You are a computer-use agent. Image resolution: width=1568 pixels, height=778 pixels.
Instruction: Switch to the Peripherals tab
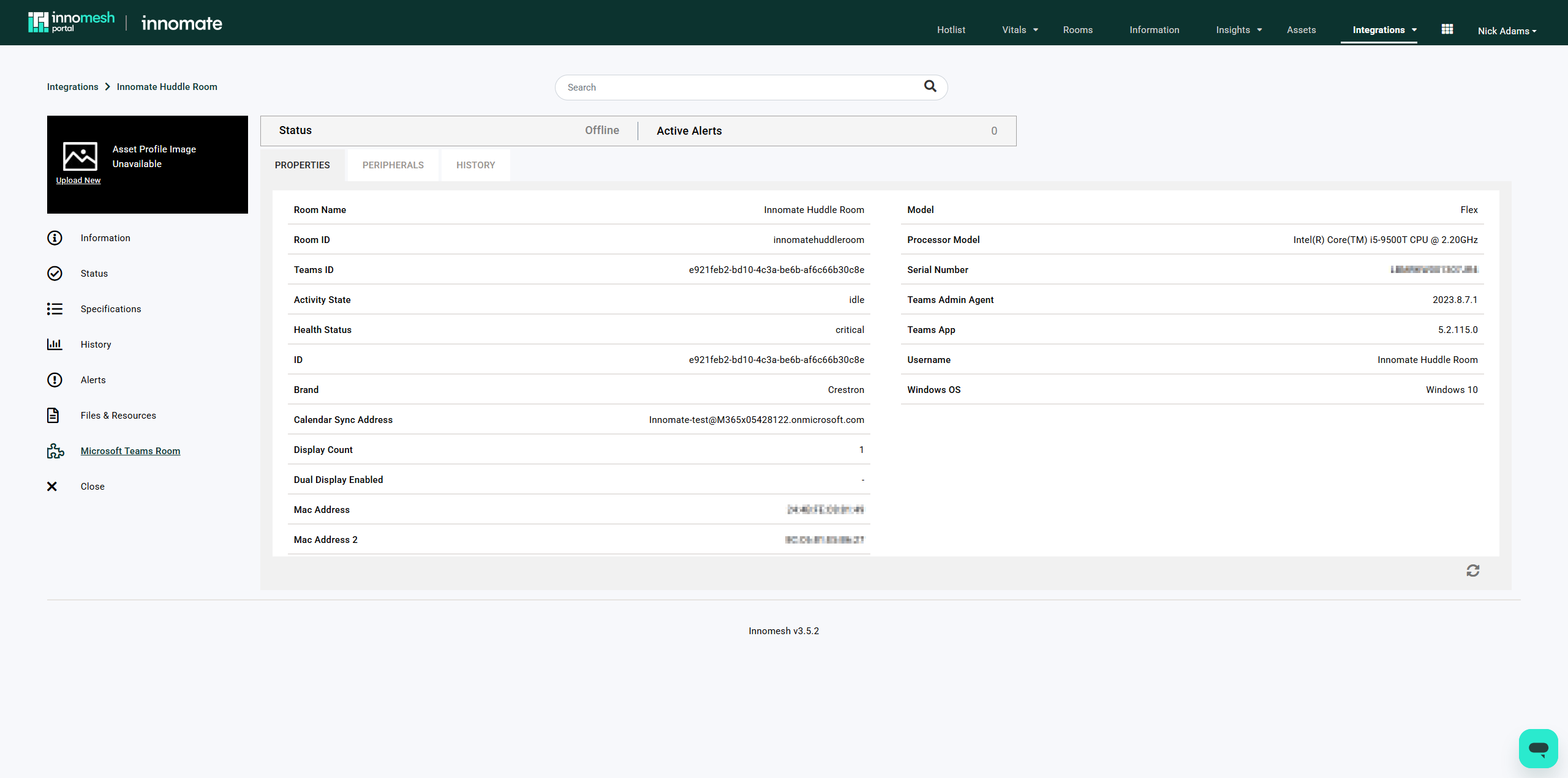(x=393, y=165)
